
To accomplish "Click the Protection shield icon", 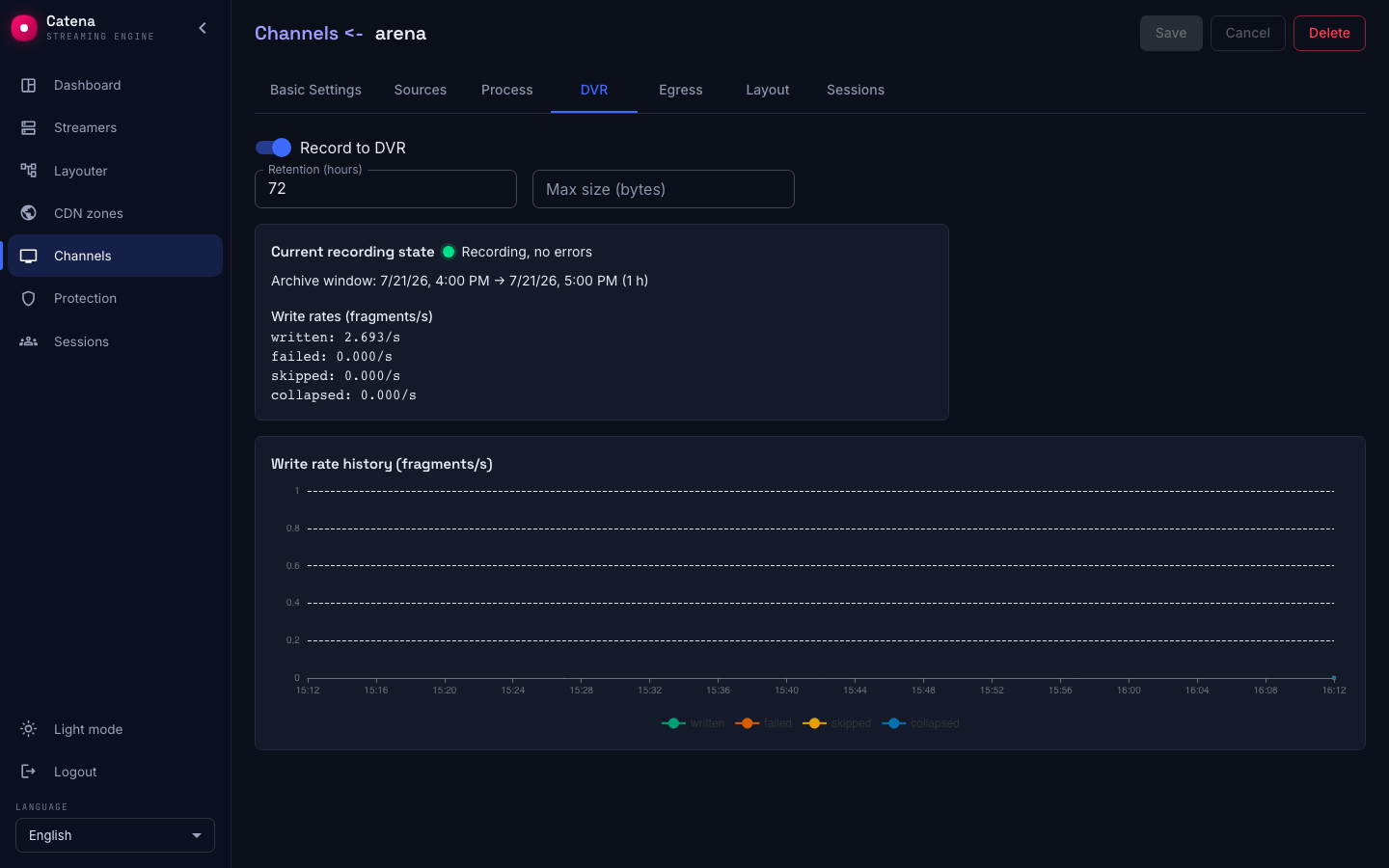I will coord(29,298).
